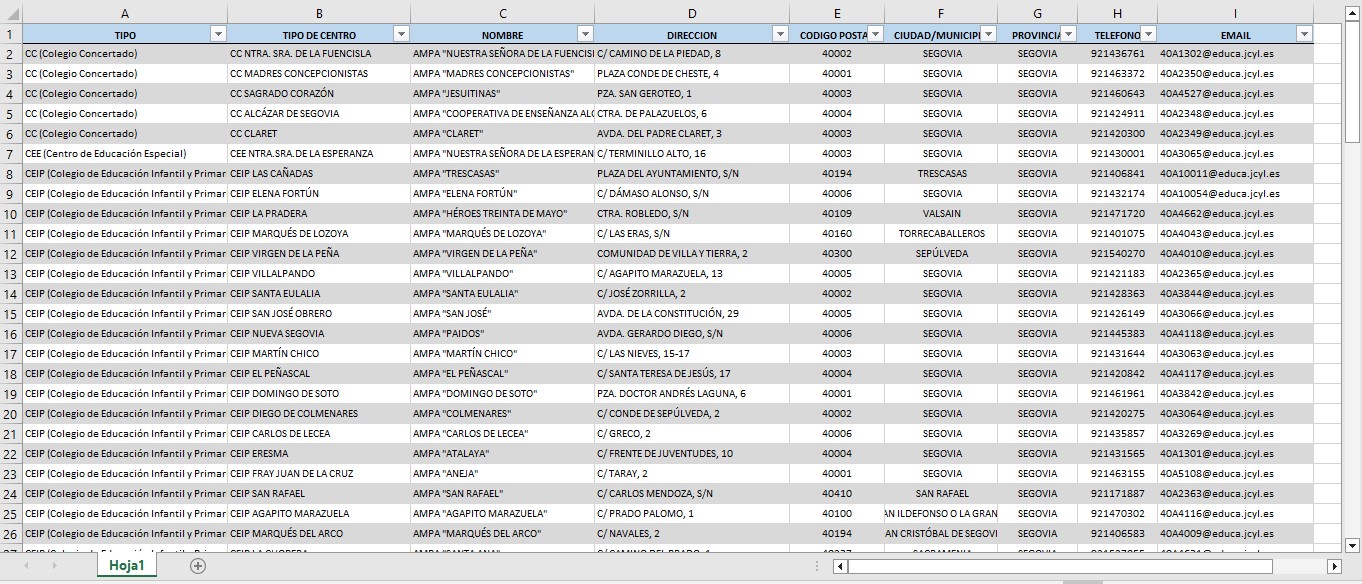Select the cell containing CEIP ELENA FORTÚN

point(318,194)
